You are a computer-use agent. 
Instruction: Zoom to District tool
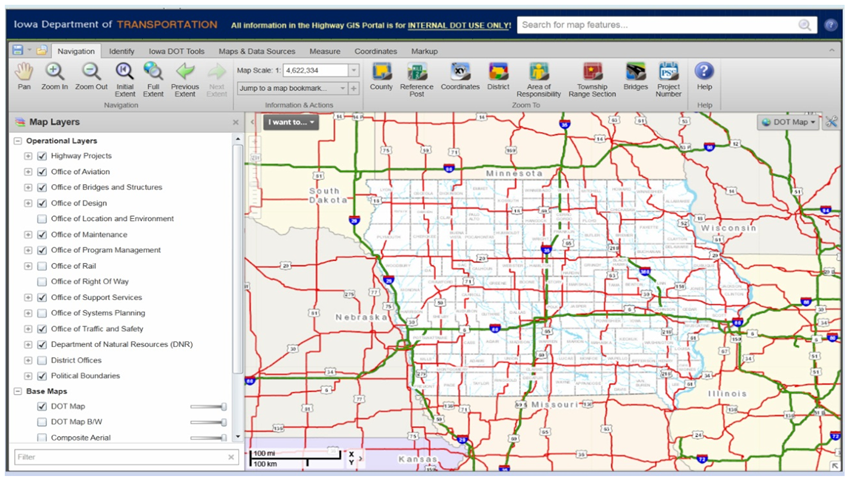498,77
